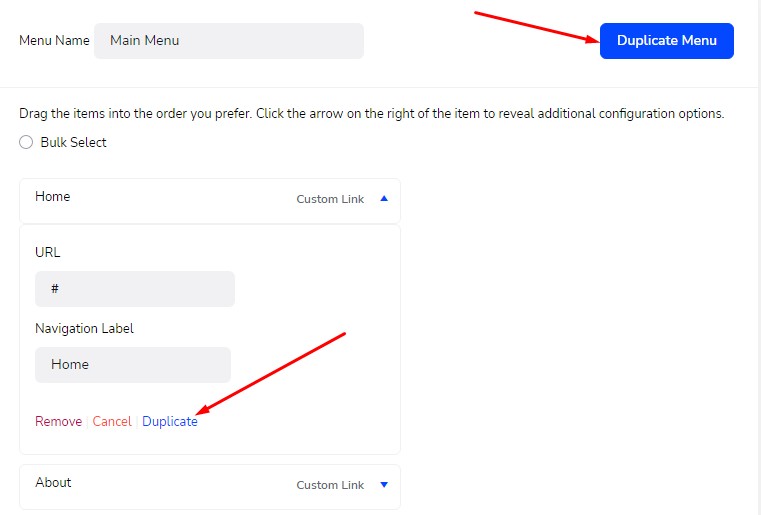Select the Home menu item title
The width and height of the screenshot is (761, 515).
click(53, 197)
